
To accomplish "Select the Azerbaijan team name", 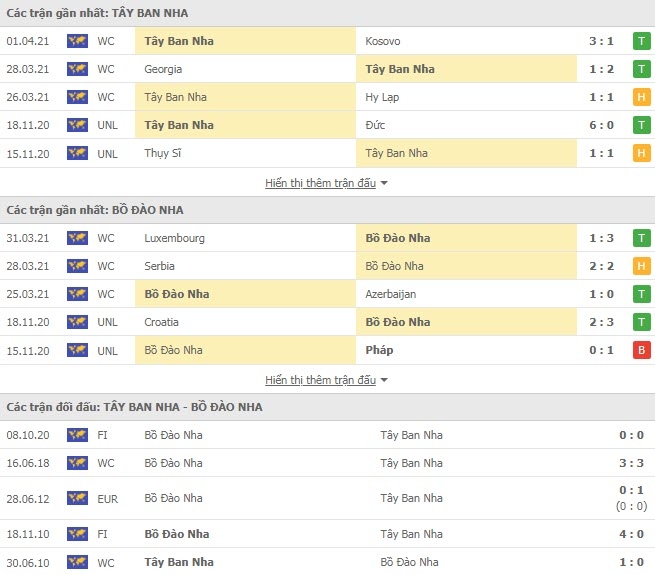I will [x=391, y=294].
